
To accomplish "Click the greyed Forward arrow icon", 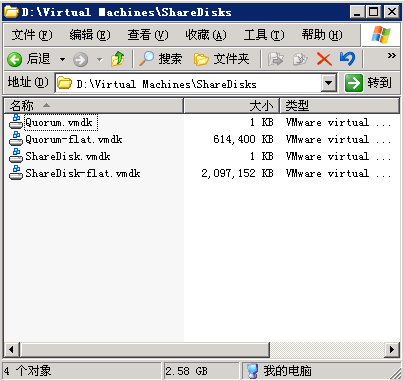I will 80,60.
